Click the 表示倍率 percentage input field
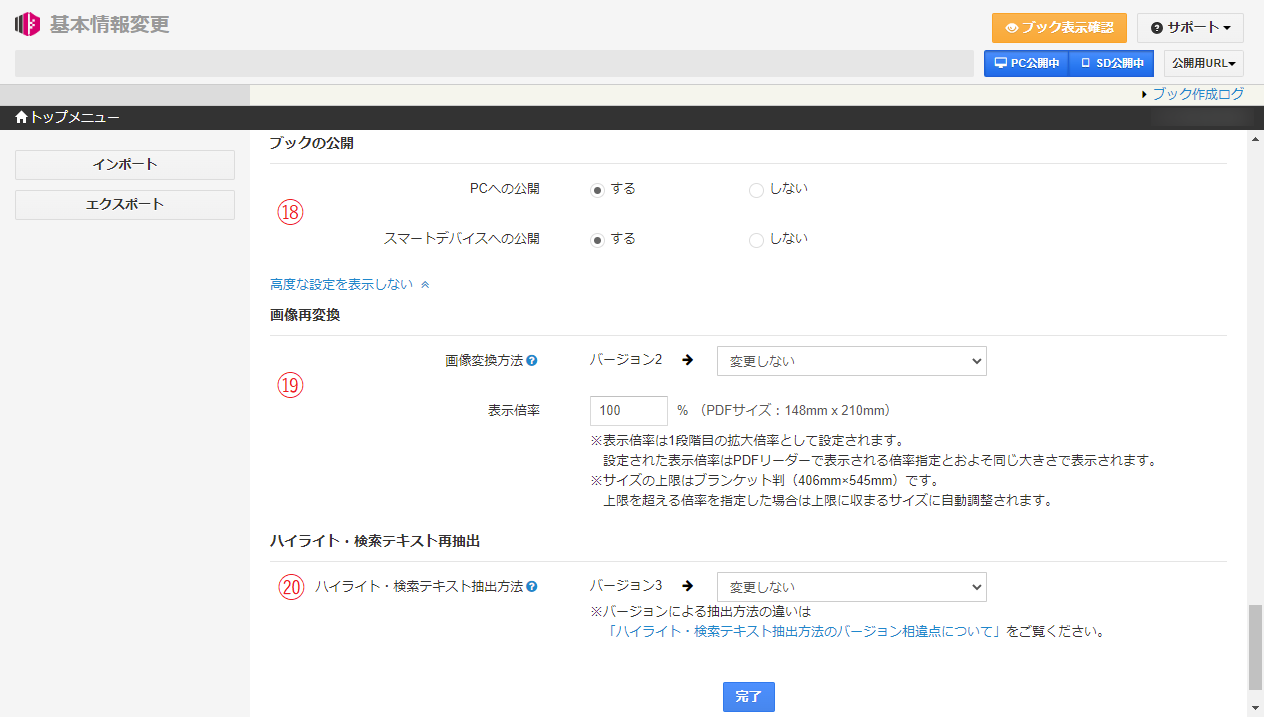This screenshot has height=717, width=1264. (x=628, y=410)
